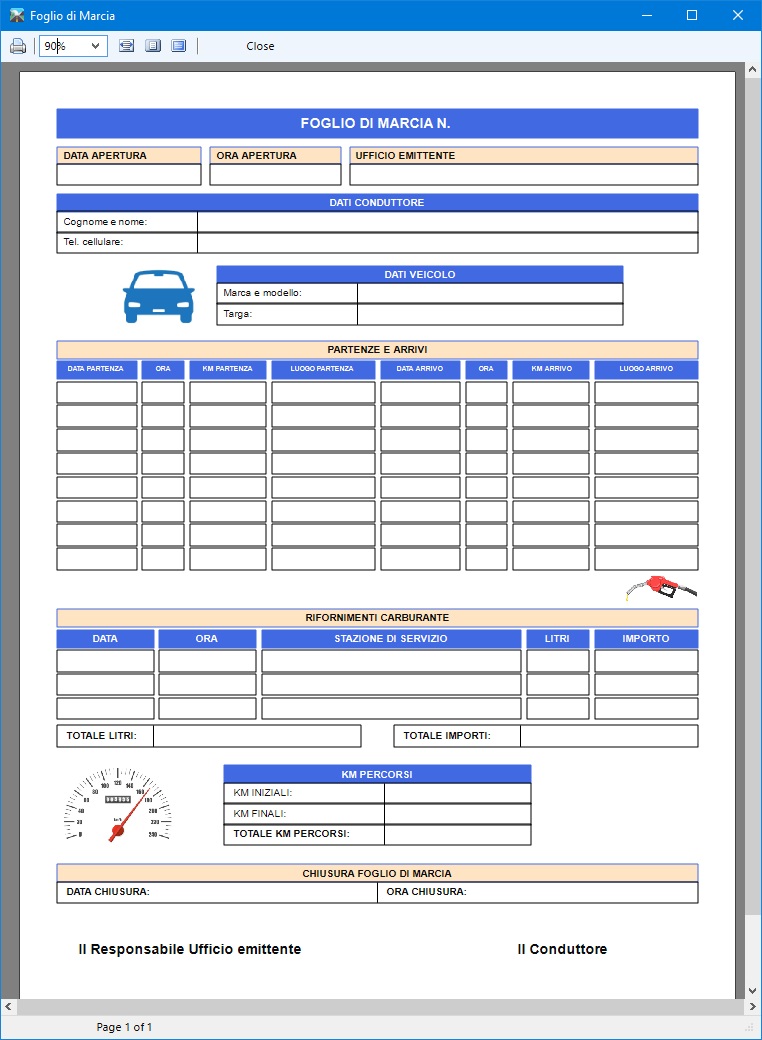The width and height of the screenshot is (762, 1040).
Task: Click the Targa label
Action: (x=237, y=314)
